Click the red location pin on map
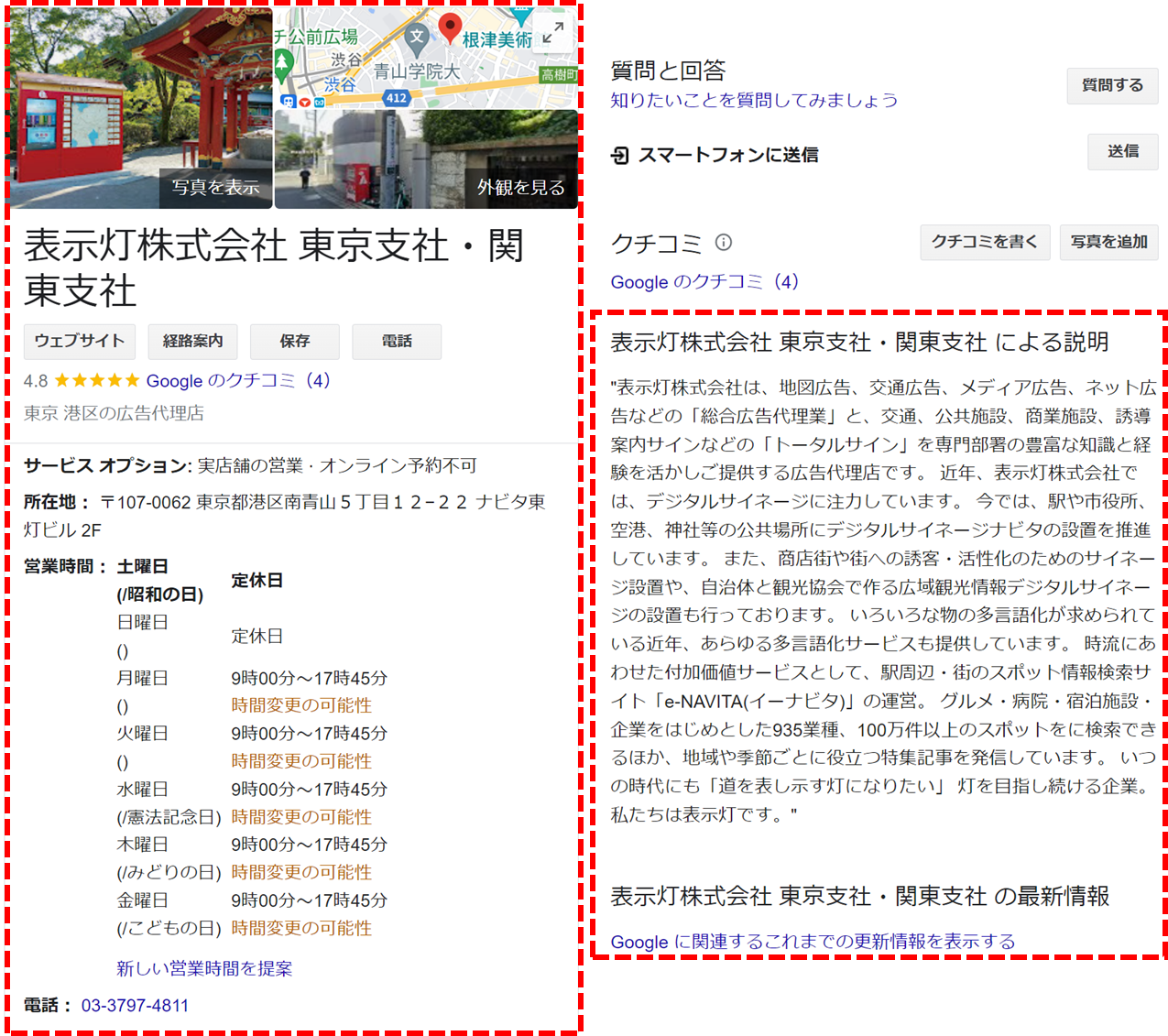 pos(450,28)
